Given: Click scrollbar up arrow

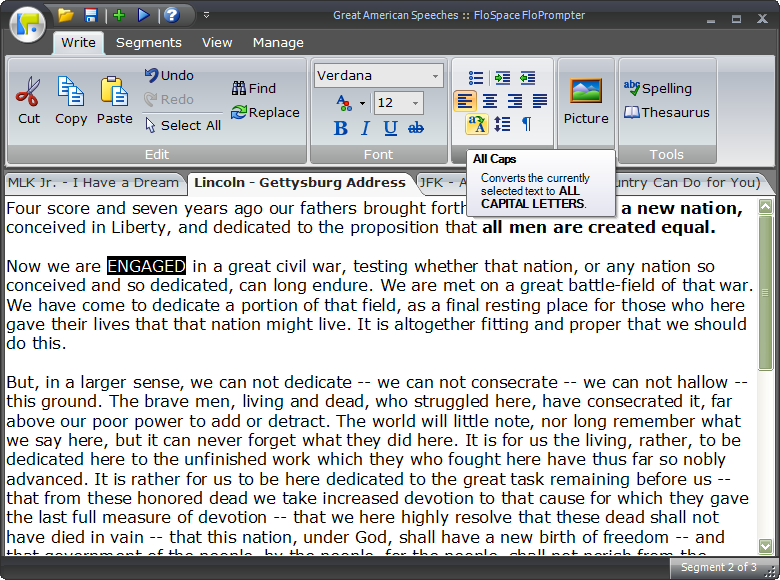Looking at the screenshot, I should coord(765,206).
